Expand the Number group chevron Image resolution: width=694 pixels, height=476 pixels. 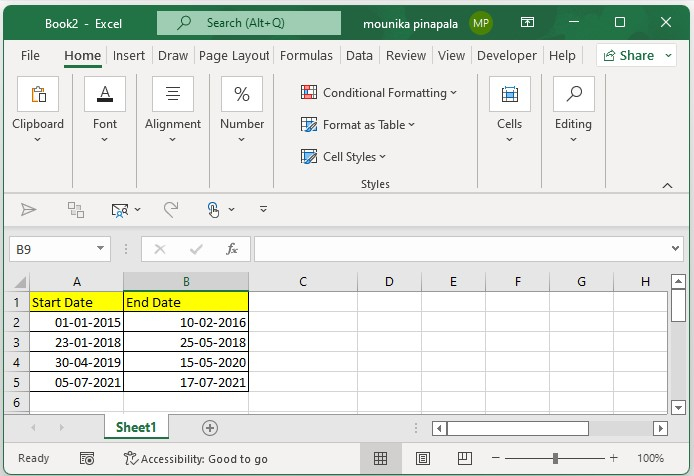(241, 139)
